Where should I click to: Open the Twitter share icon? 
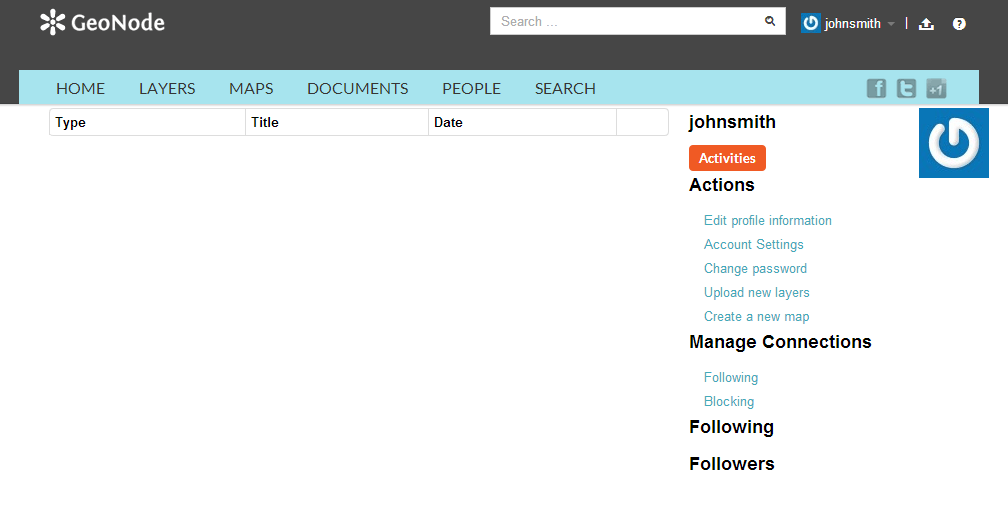coord(906,88)
